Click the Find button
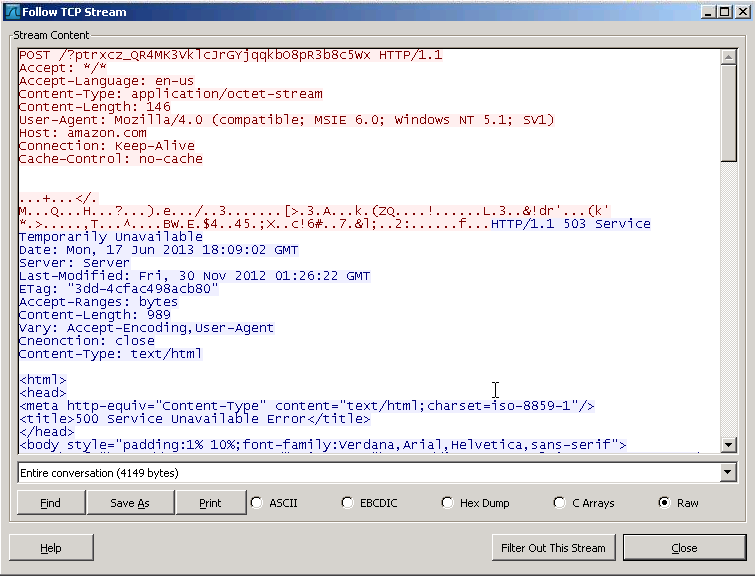 51,503
